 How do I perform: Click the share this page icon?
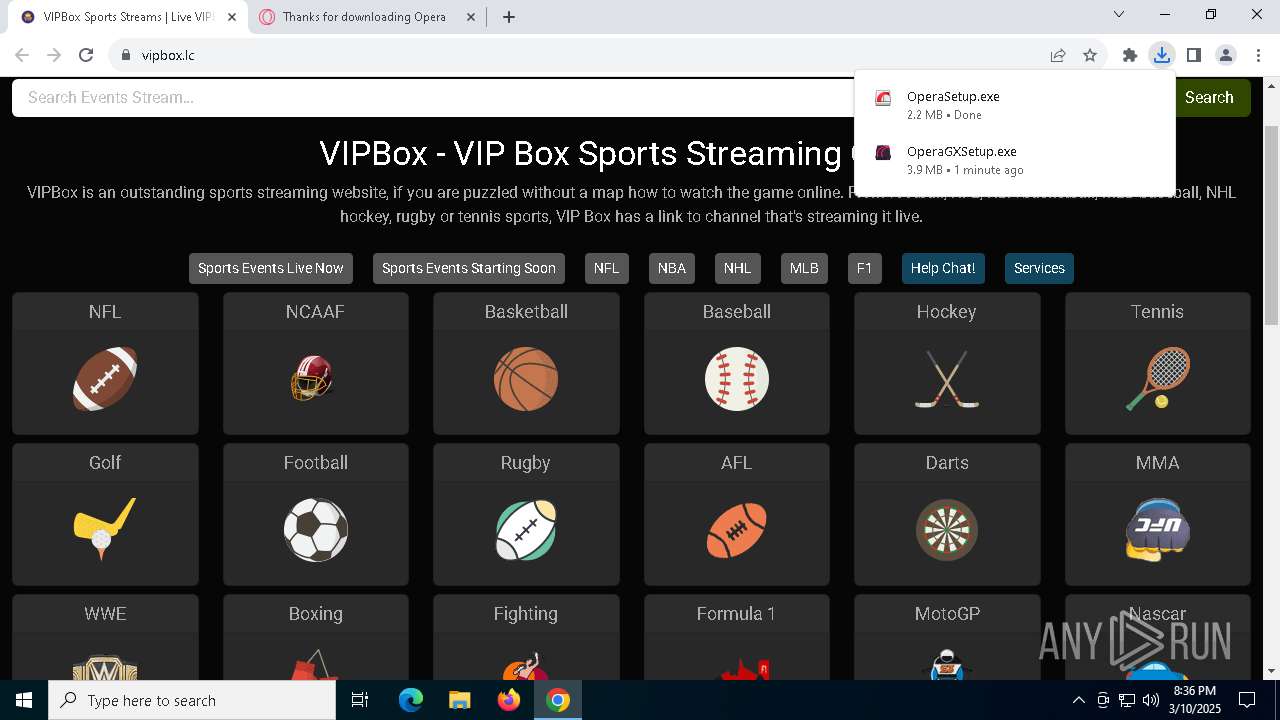pyautogui.click(x=1058, y=55)
